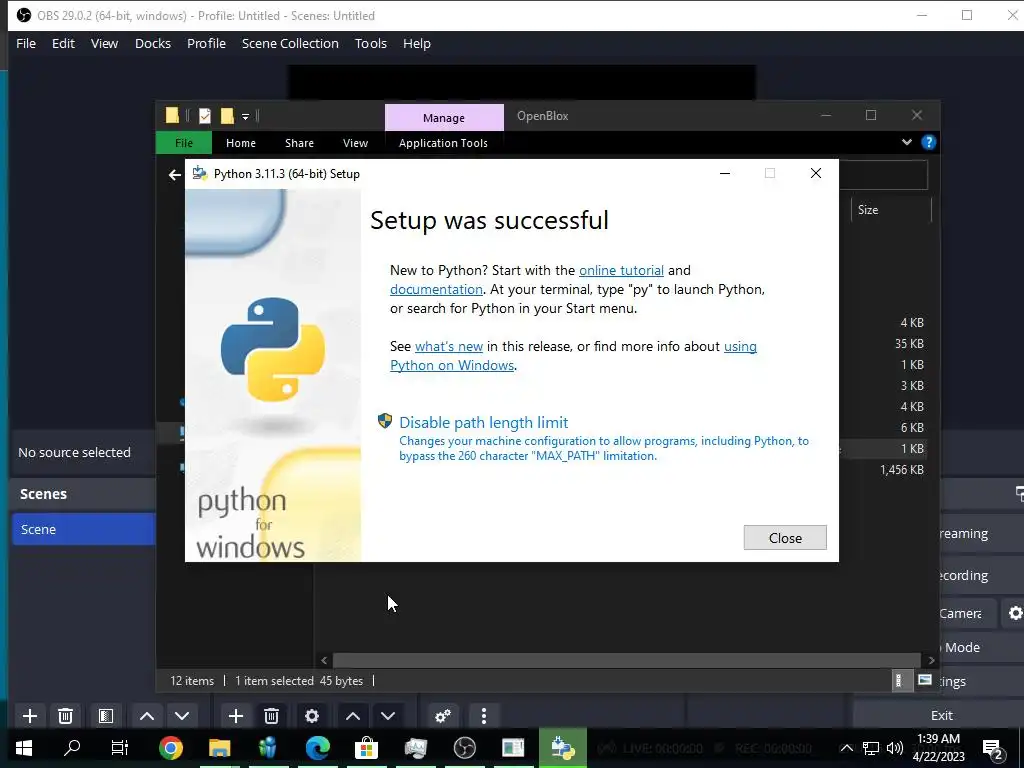
Task: Add a new source with plus icon
Action: tap(236, 716)
